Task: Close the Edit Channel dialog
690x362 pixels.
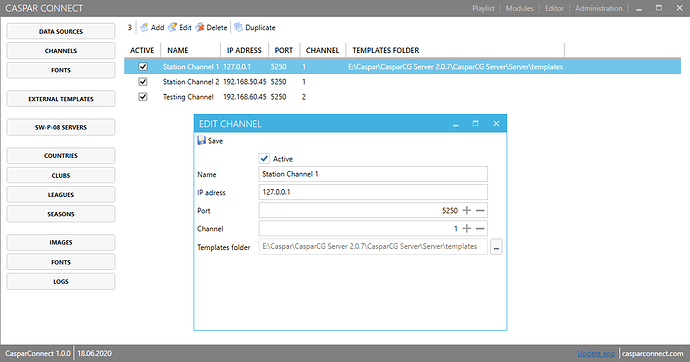Action: [496, 124]
